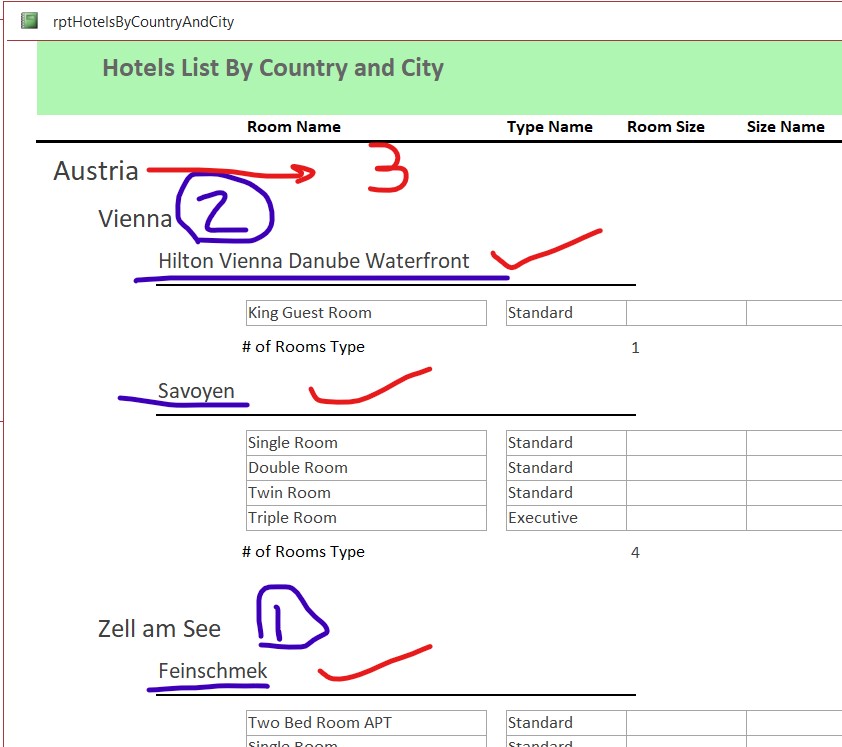Viewport: 842px width, 747px height.
Task: Select the Austria country heading
Action: click(96, 171)
